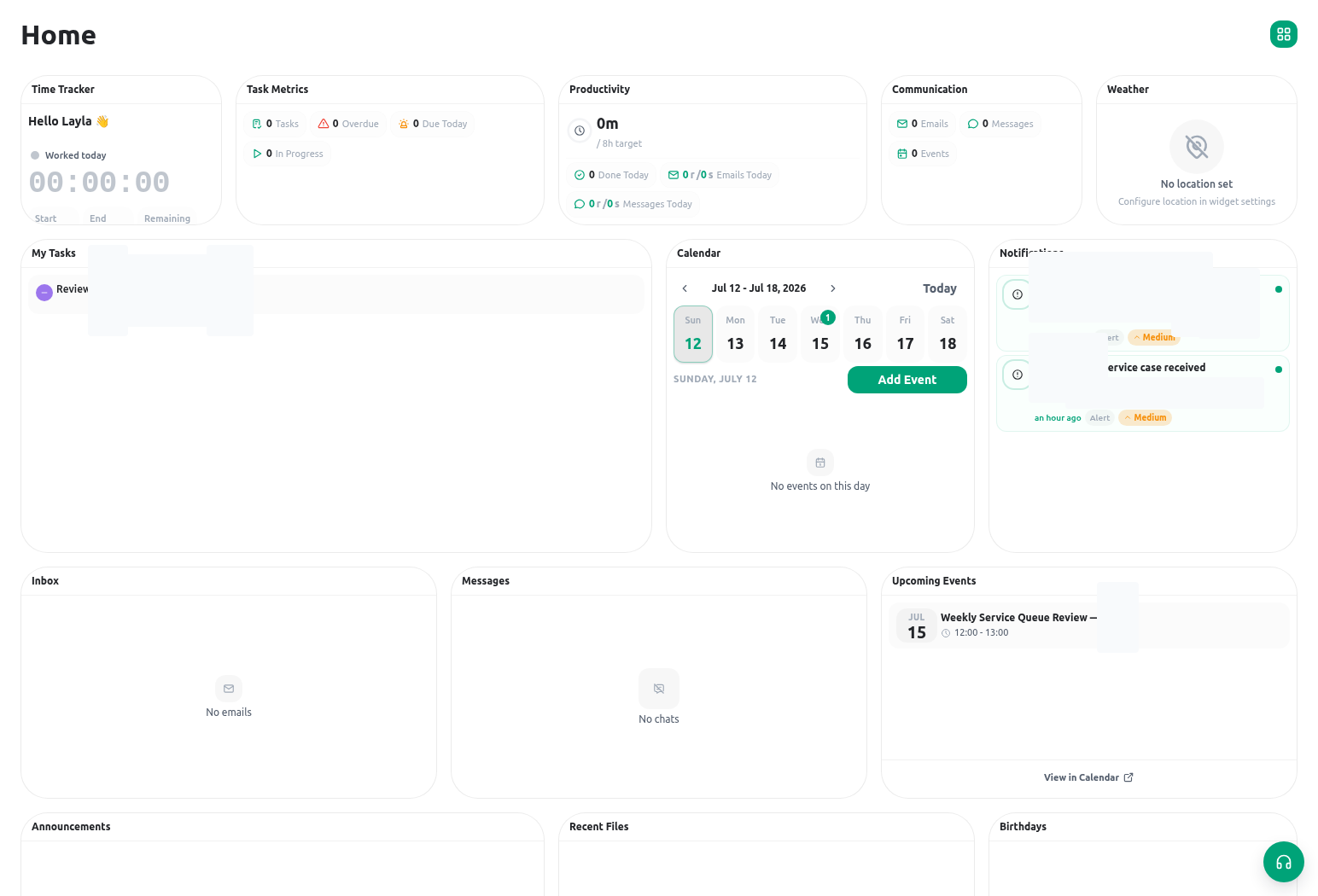
Task: Click the Hello Layla greeting
Action: click(x=68, y=121)
